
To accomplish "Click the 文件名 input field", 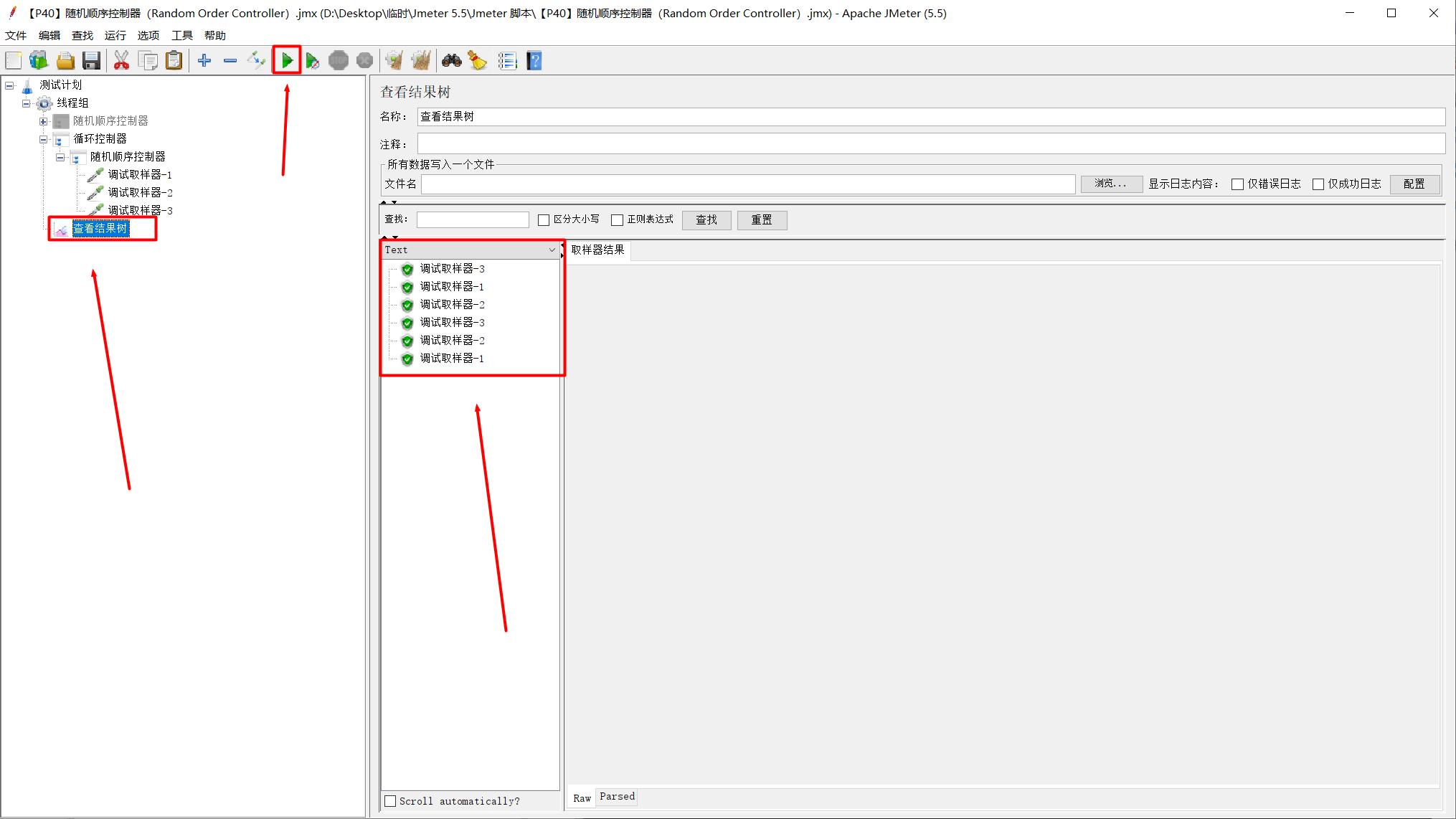I will click(748, 184).
